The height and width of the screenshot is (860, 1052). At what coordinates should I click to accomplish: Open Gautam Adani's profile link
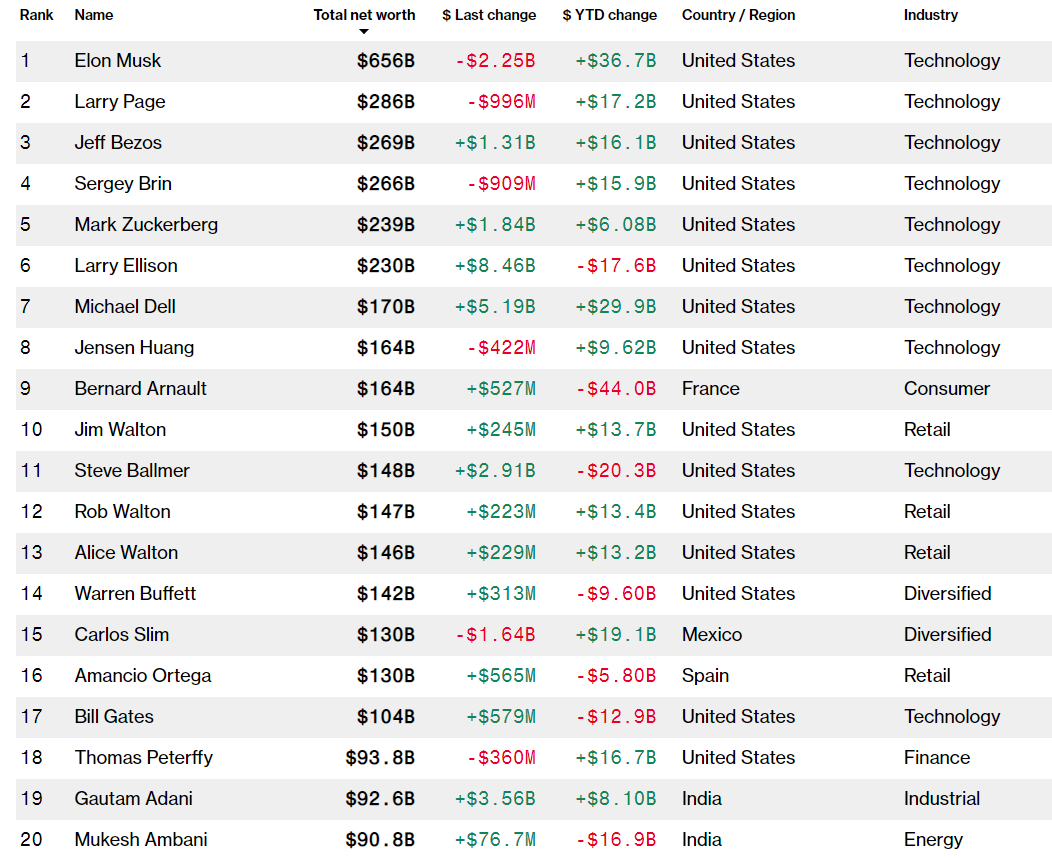pyautogui.click(x=133, y=799)
